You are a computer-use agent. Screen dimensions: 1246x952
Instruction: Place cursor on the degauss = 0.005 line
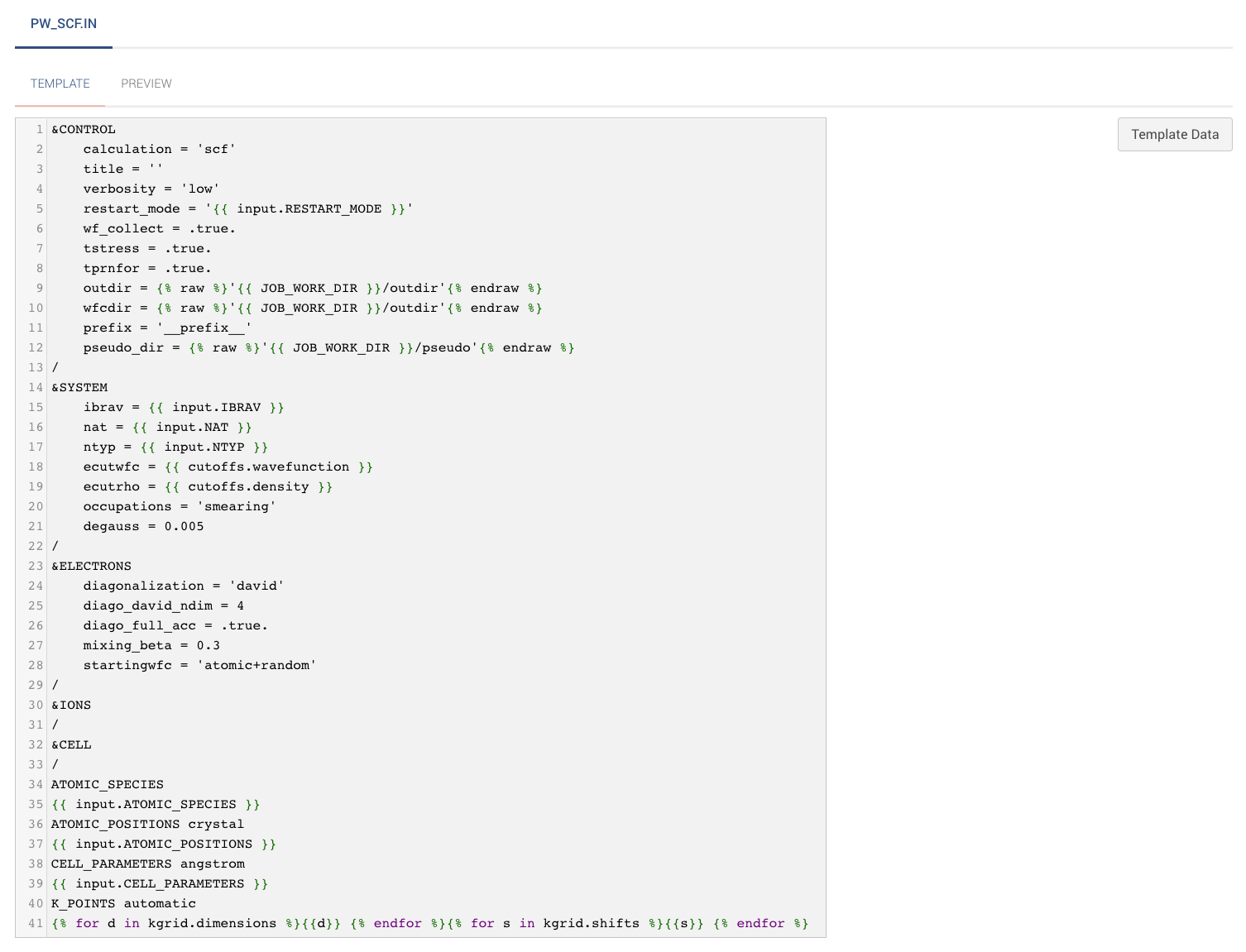point(143,526)
